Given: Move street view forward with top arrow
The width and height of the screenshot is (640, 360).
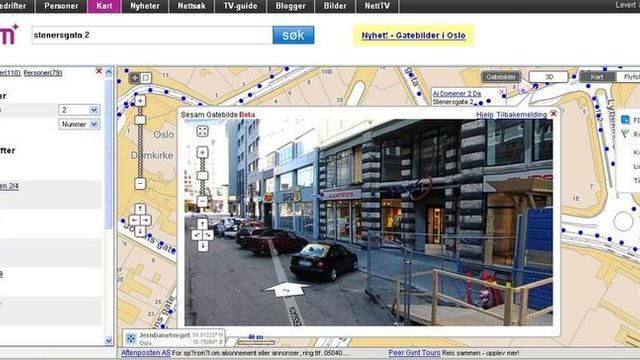Looking at the screenshot, I should (202, 224).
